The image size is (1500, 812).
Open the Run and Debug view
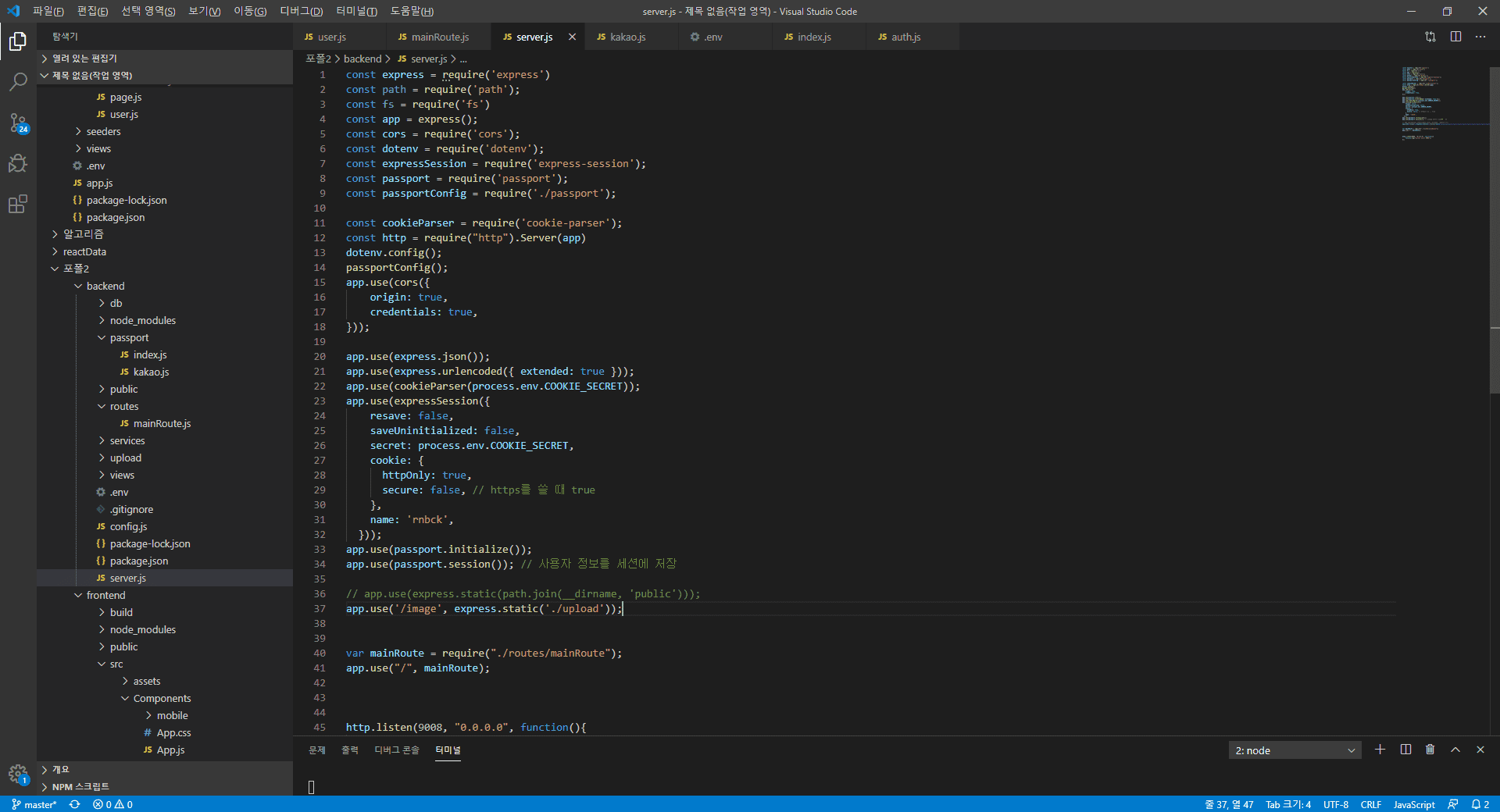click(x=18, y=163)
